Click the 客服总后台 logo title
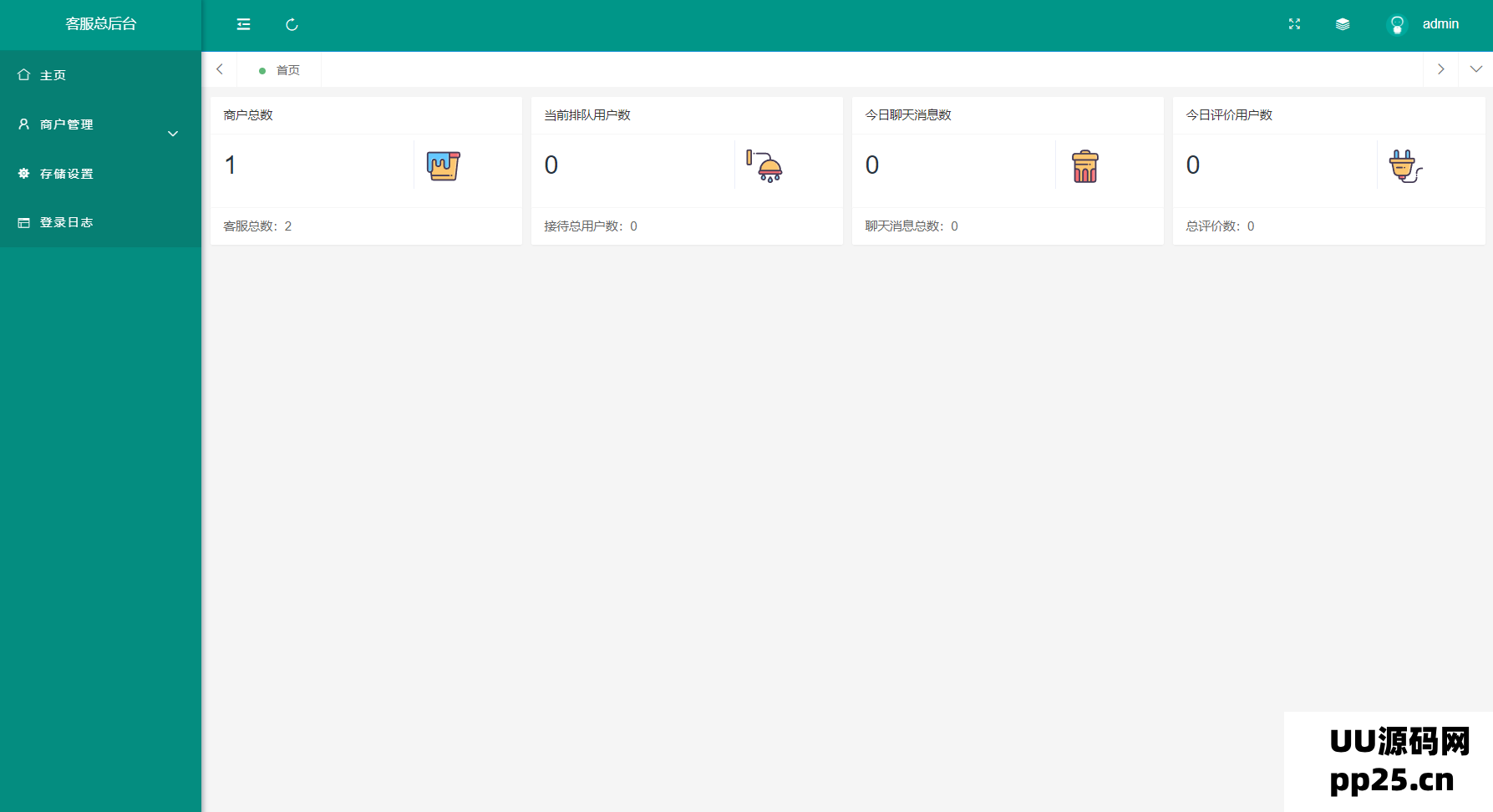 coord(101,24)
